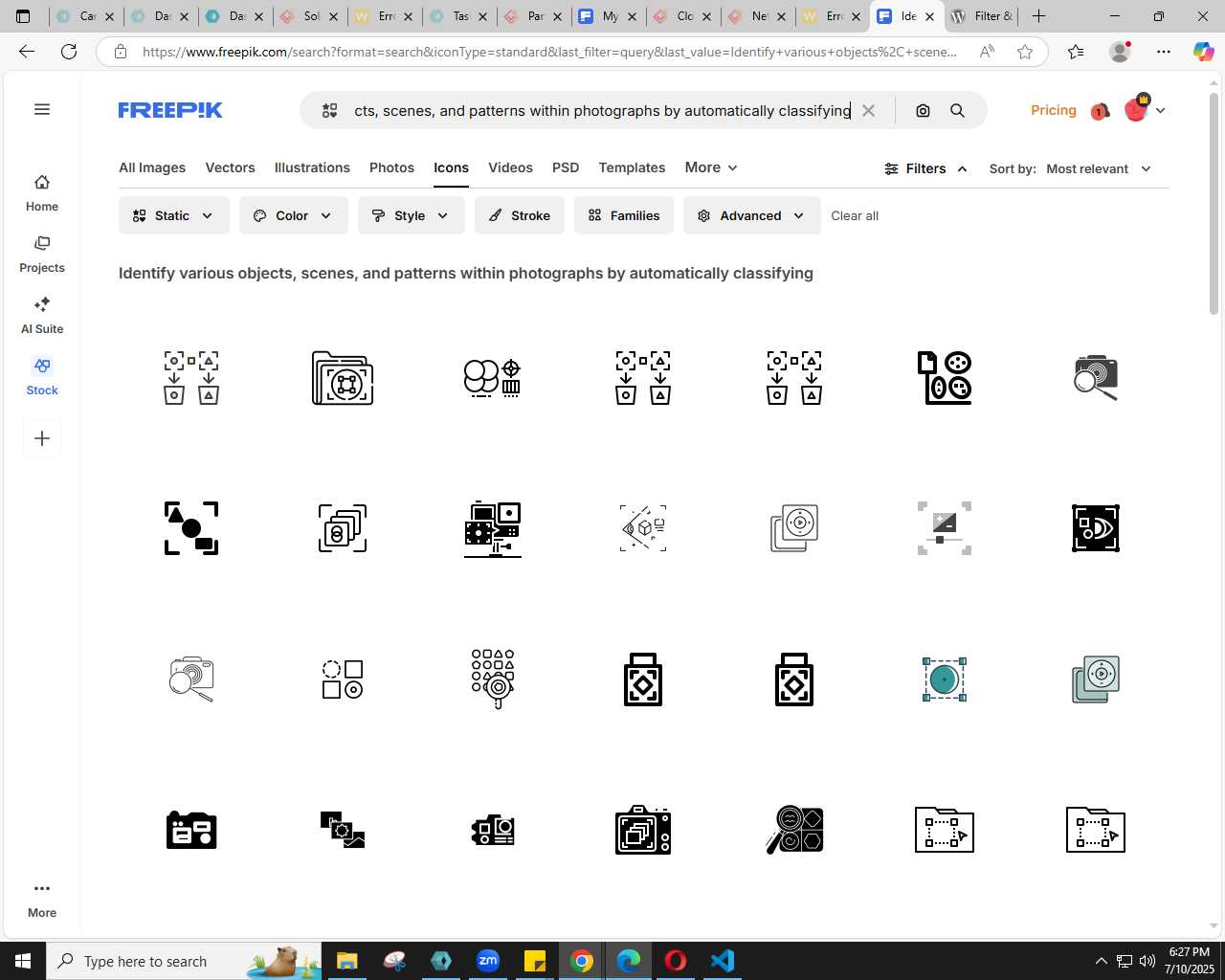The height and width of the screenshot is (980, 1225).
Task: Open the dashed circle and squares icon
Action: click(x=343, y=679)
